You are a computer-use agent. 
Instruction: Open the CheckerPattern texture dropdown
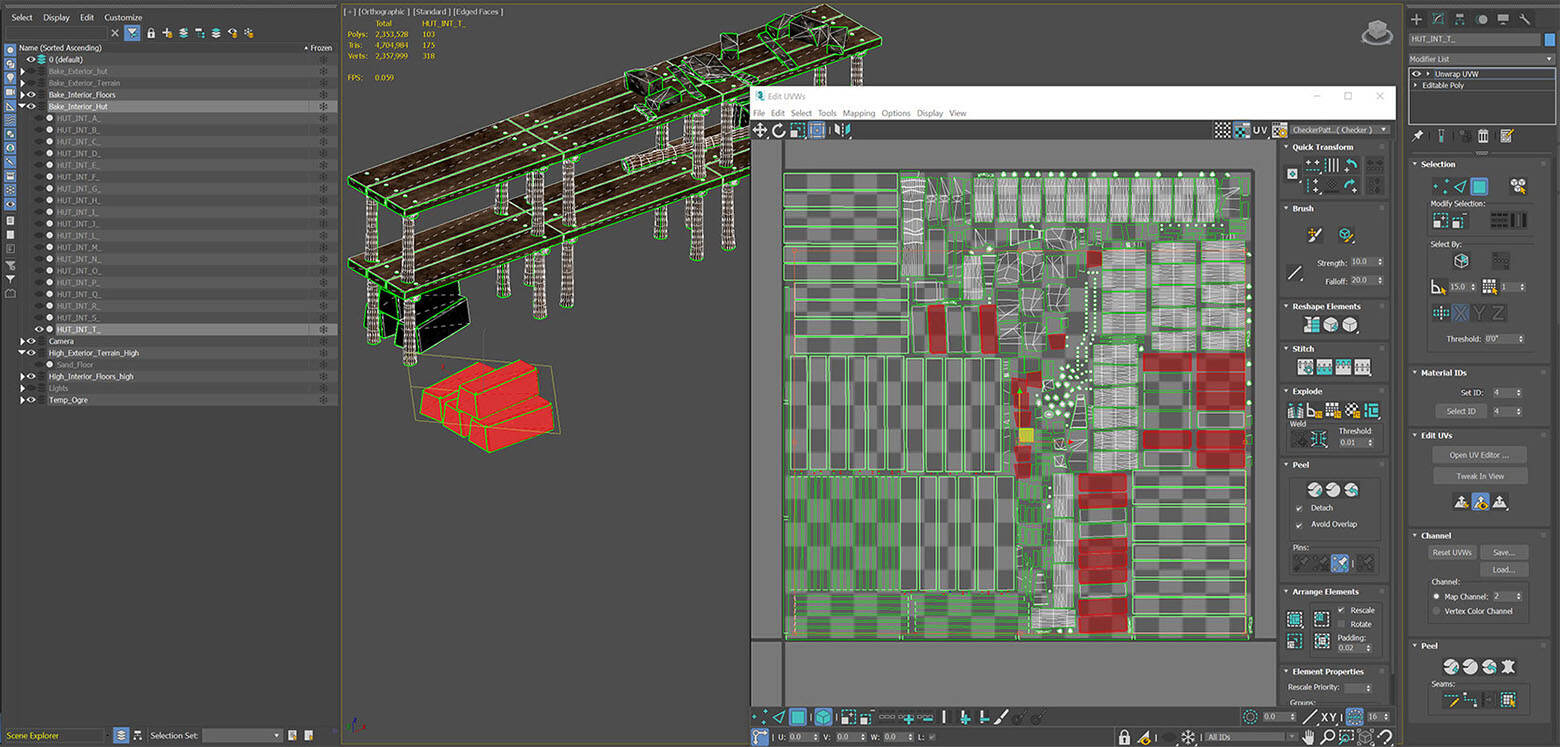point(1340,130)
